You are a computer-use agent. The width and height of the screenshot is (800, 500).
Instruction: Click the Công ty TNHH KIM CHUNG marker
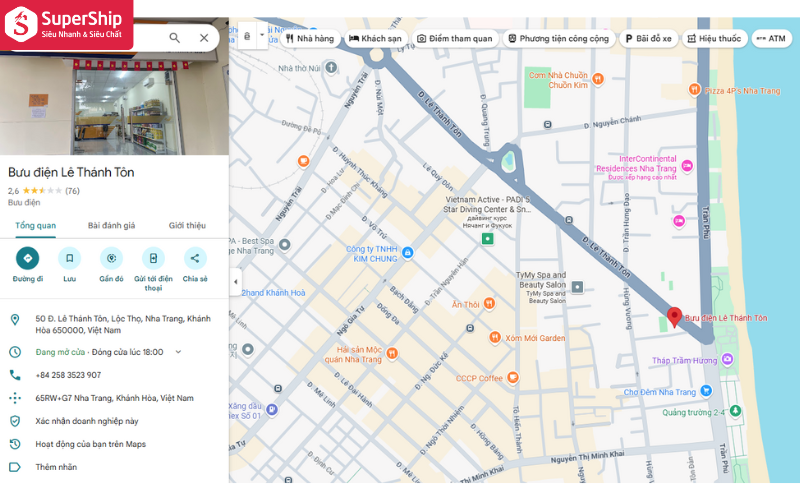[x=407, y=252]
